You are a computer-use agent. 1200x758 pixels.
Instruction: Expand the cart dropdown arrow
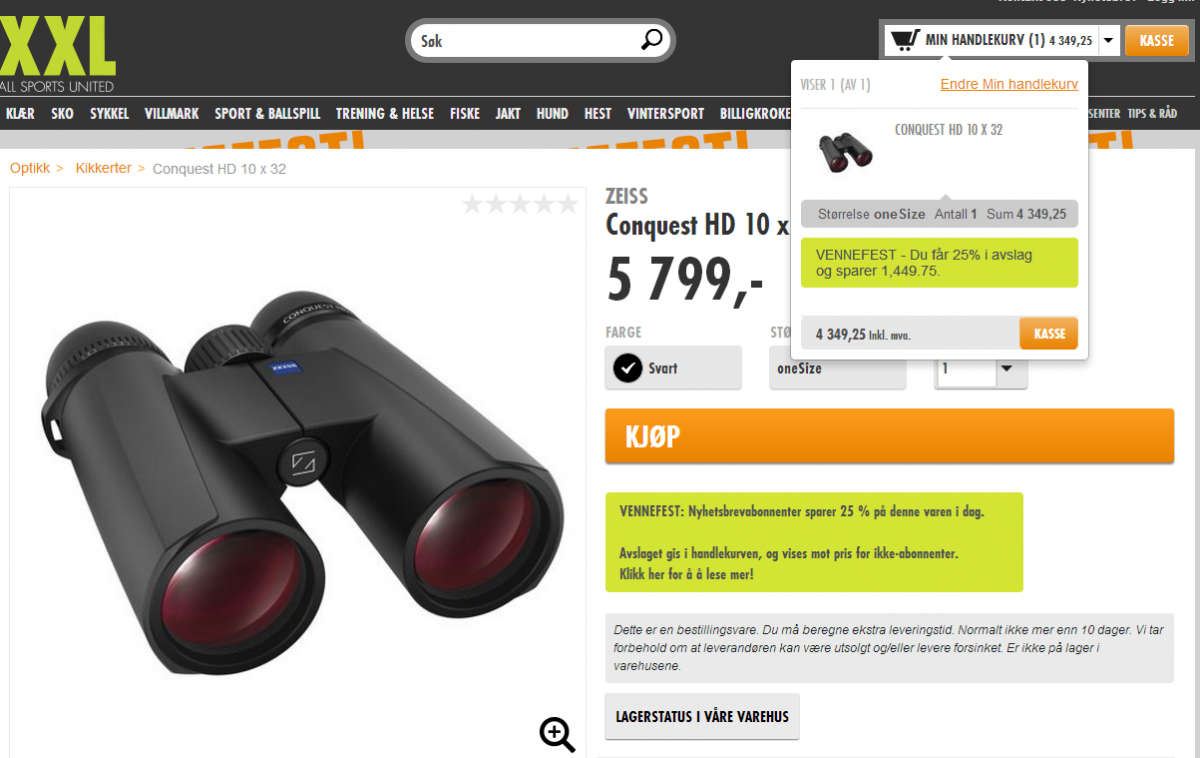pyautogui.click(x=1108, y=41)
